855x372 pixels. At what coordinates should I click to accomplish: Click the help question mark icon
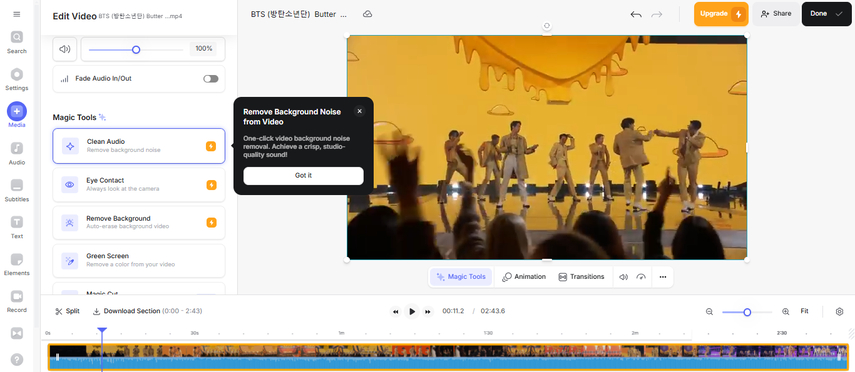[x=17, y=359]
